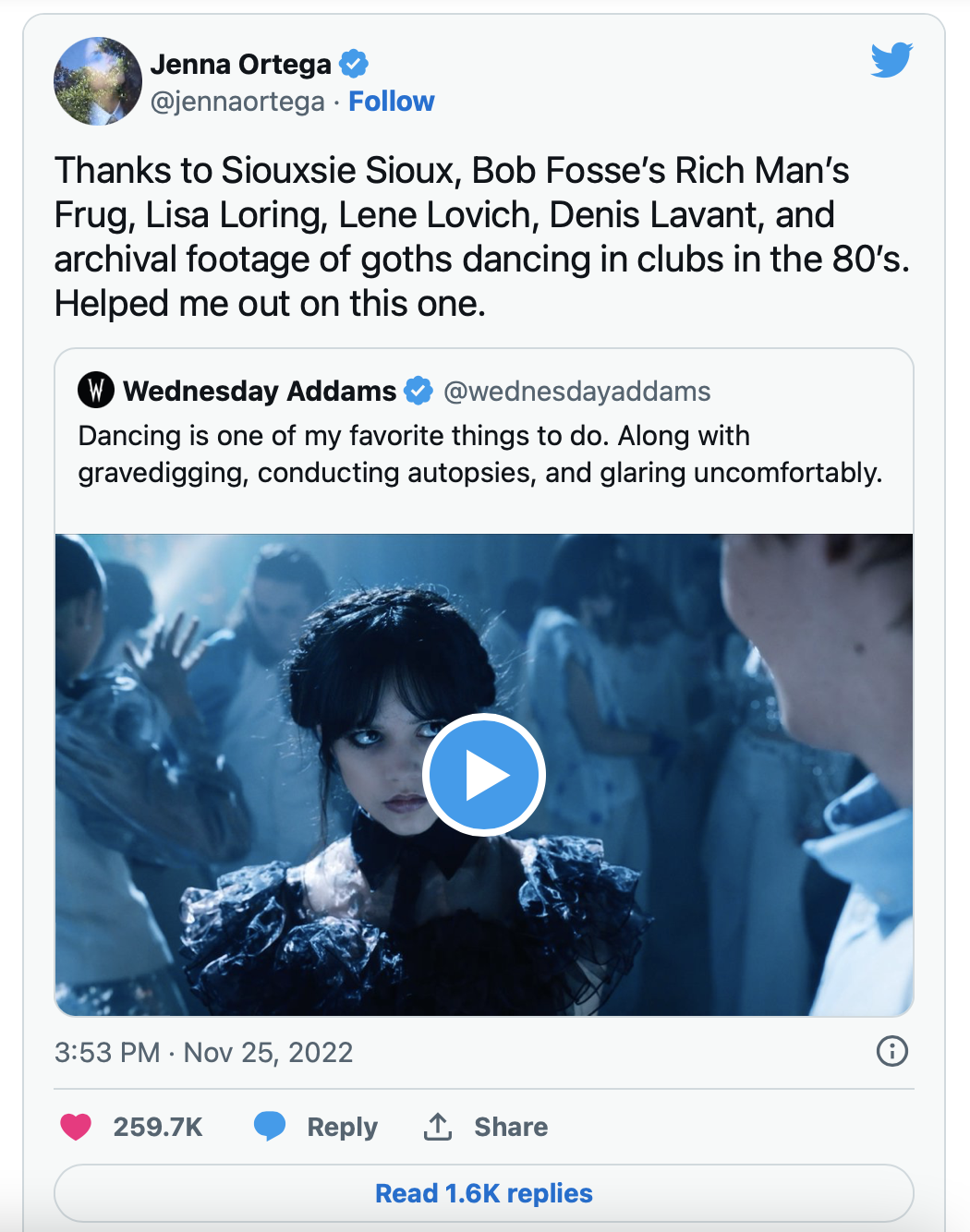Open the tweet info icon
Viewport: 970px width, 1232px height.
pos(891,1051)
